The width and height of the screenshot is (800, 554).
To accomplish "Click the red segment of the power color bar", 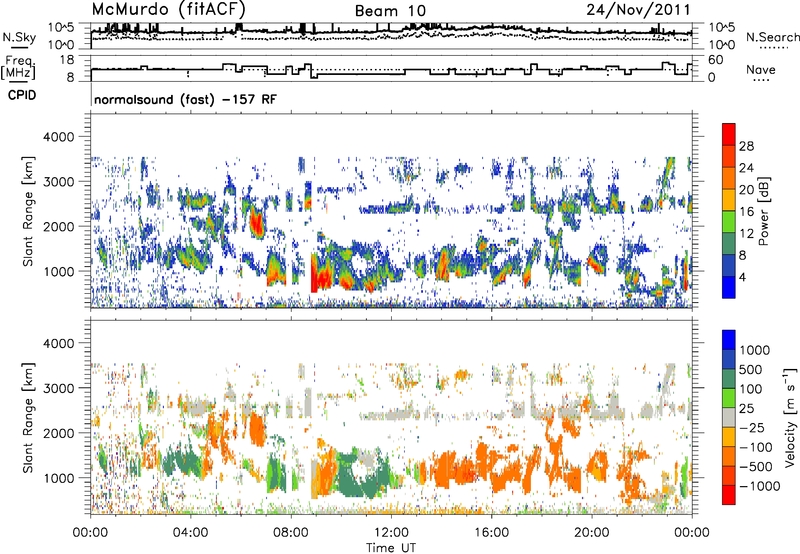I will [729, 134].
